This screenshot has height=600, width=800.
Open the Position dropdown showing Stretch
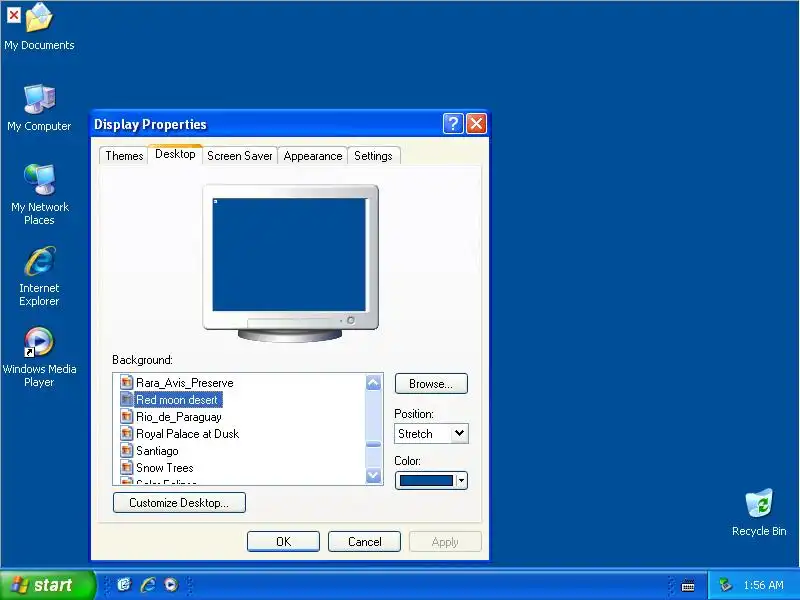431,434
